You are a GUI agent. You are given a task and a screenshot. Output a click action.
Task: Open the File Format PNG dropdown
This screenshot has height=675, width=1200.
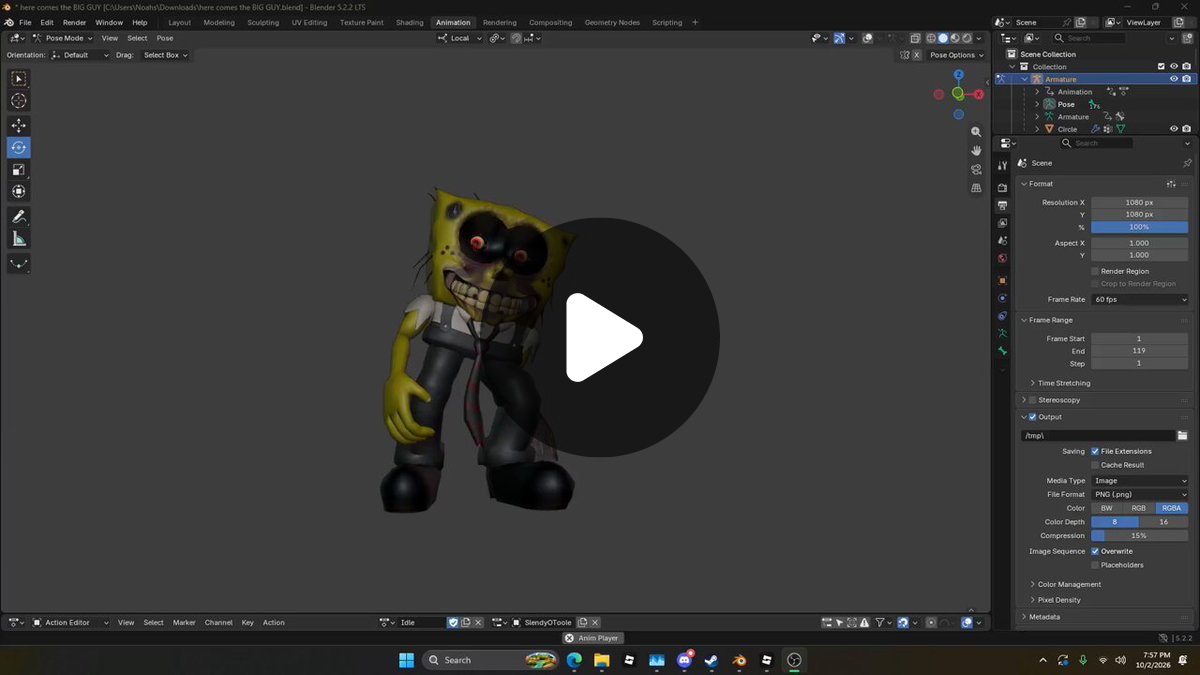(1140, 494)
